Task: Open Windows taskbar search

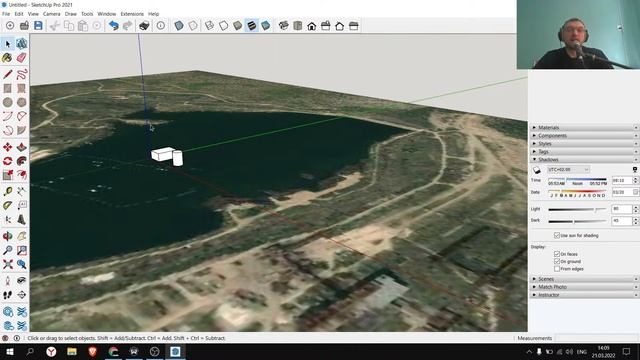Action: point(30,351)
